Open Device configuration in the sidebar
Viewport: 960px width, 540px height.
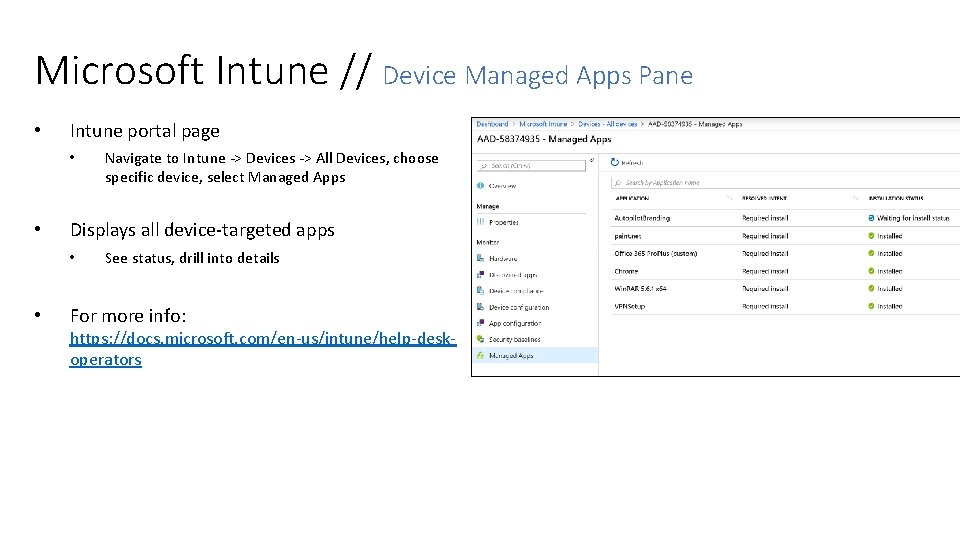[x=519, y=307]
